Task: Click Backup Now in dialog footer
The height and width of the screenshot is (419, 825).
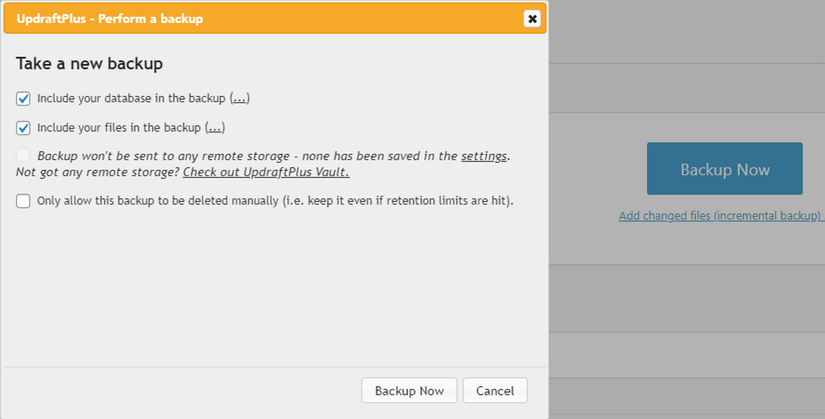Action: coord(409,391)
